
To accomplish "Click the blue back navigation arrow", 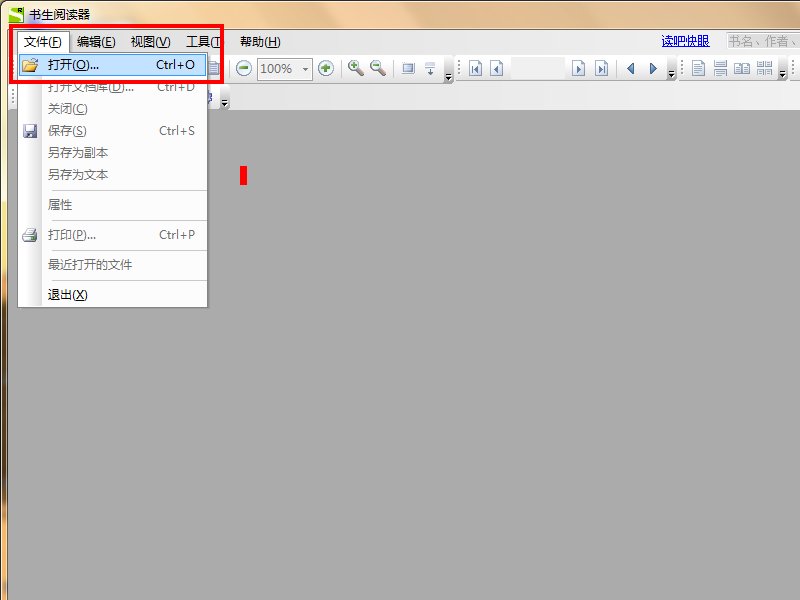I will point(630,69).
